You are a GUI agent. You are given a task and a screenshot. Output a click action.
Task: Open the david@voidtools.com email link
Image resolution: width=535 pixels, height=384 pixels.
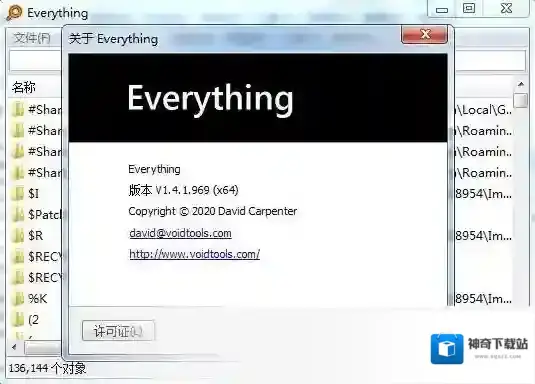tap(180, 233)
